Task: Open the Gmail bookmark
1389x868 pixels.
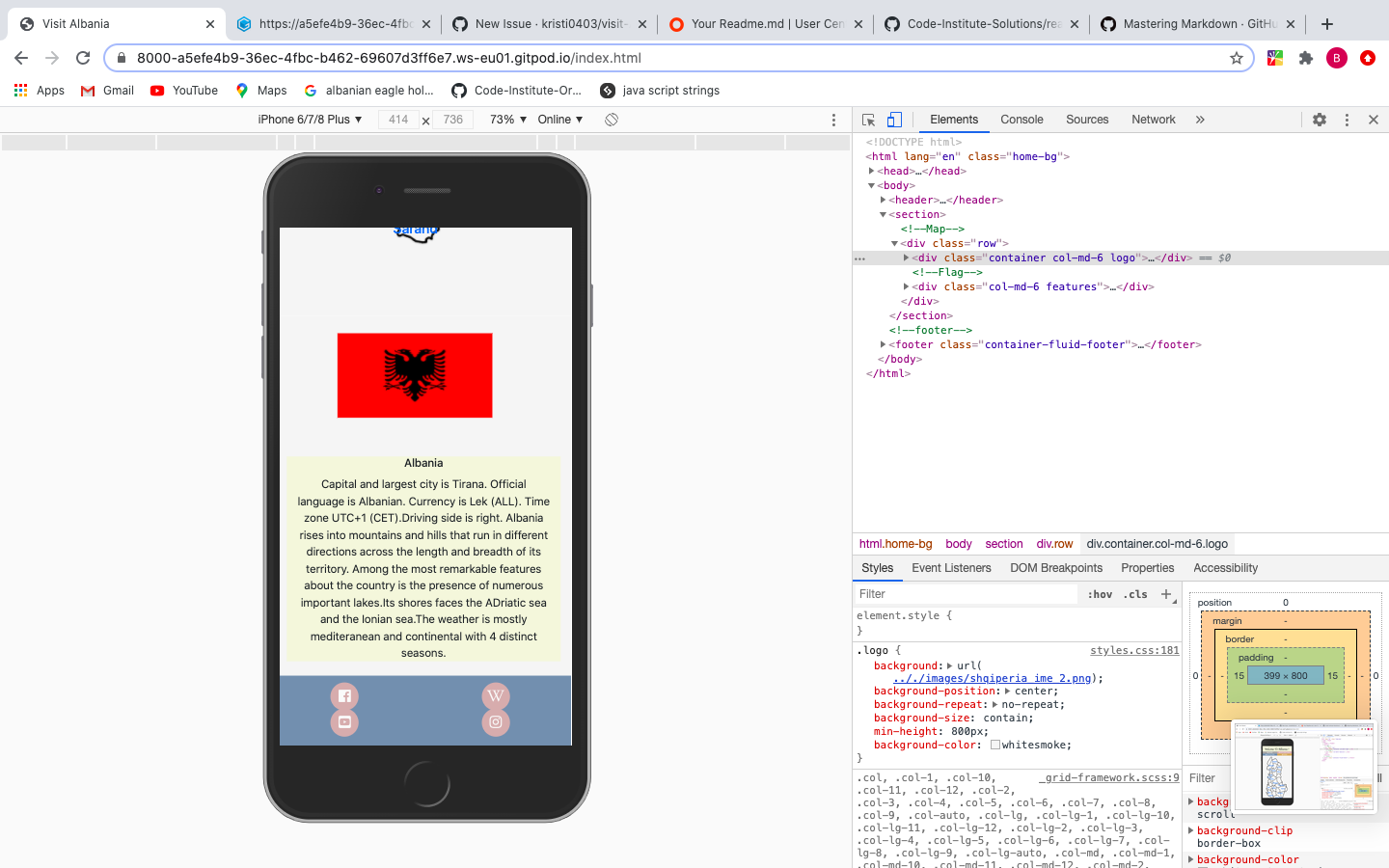Action: click(107, 91)
